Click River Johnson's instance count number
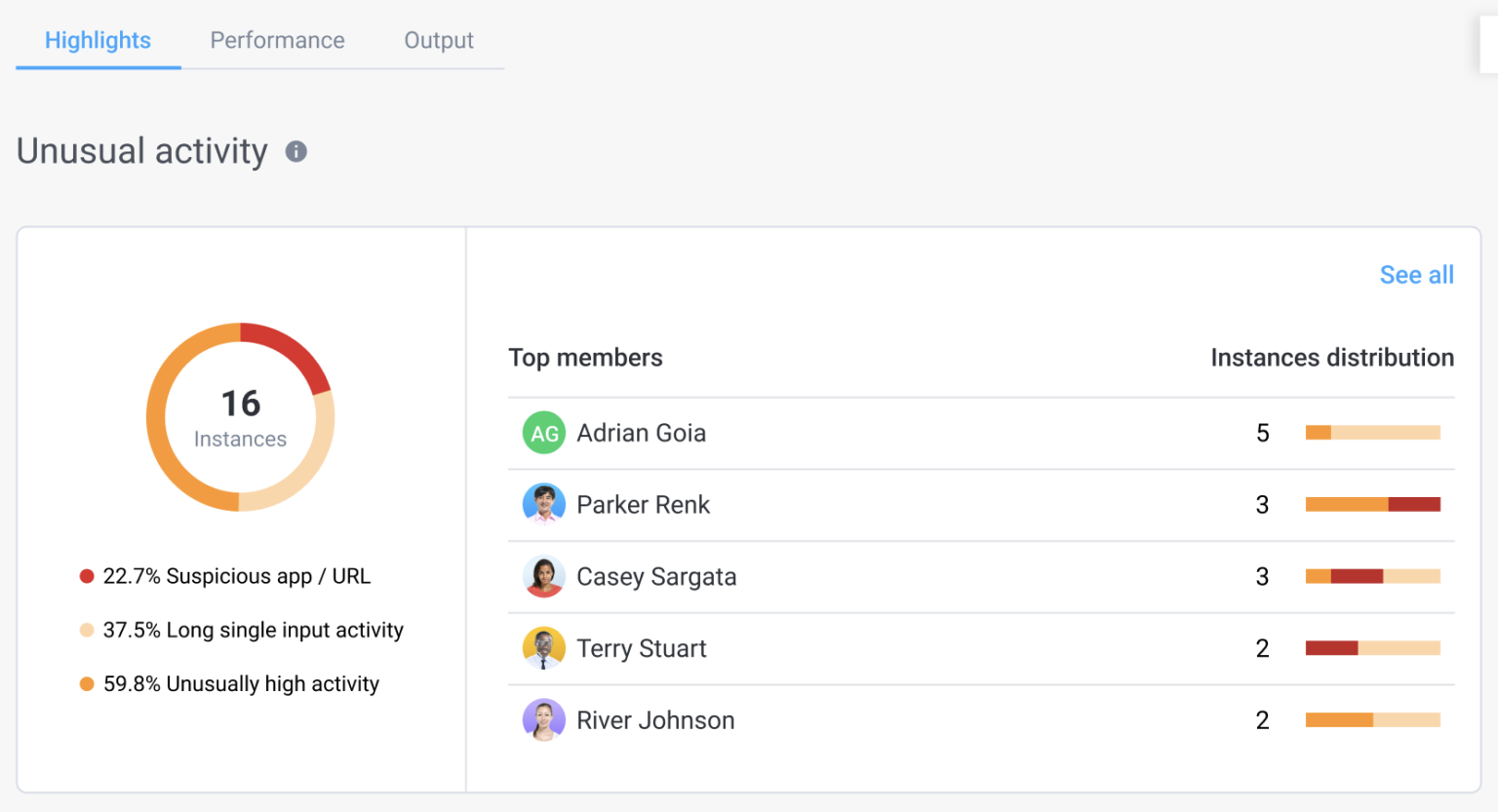 pyautogui.click(x=1262, y=719)
